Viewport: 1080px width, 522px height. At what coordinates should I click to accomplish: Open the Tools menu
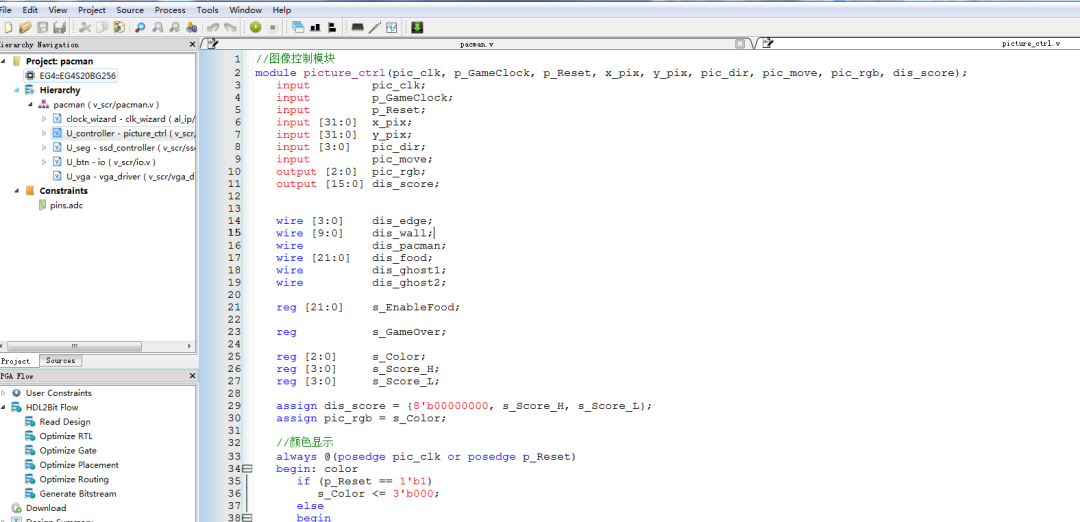(207, 10)
